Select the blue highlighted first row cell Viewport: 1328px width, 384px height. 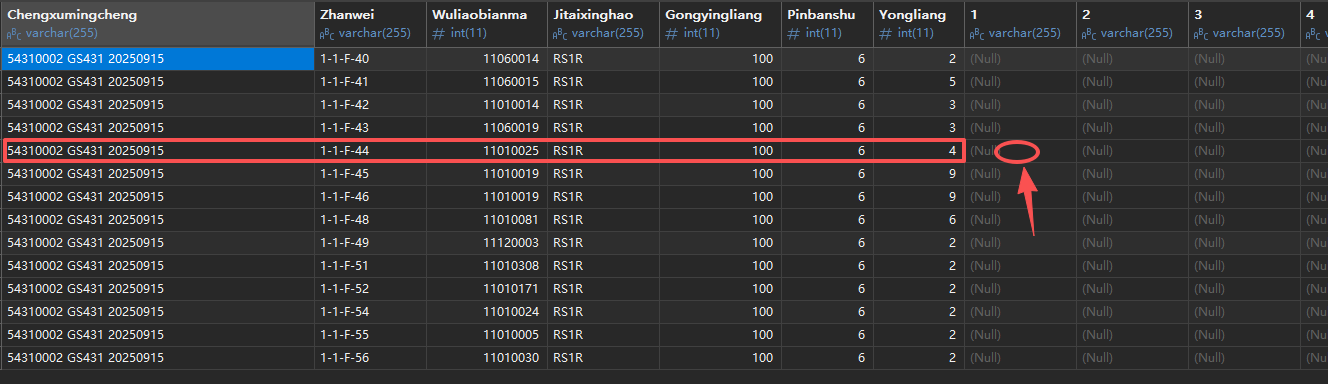point(157,59)
